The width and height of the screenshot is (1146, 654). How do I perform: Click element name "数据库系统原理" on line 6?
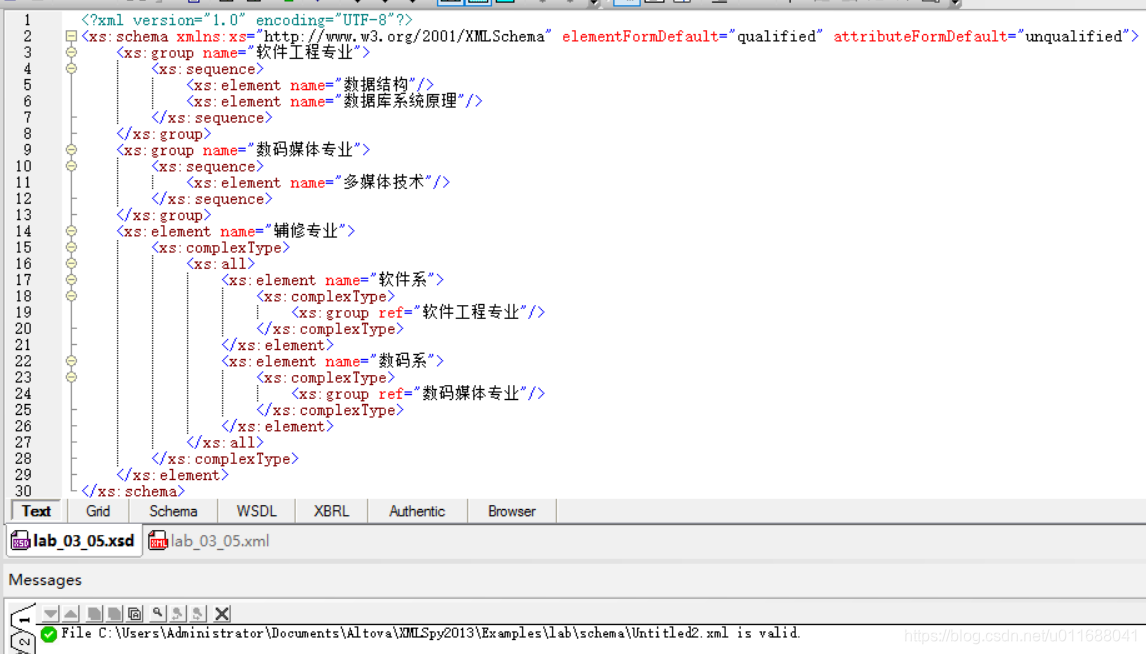[x=401, y=101]
